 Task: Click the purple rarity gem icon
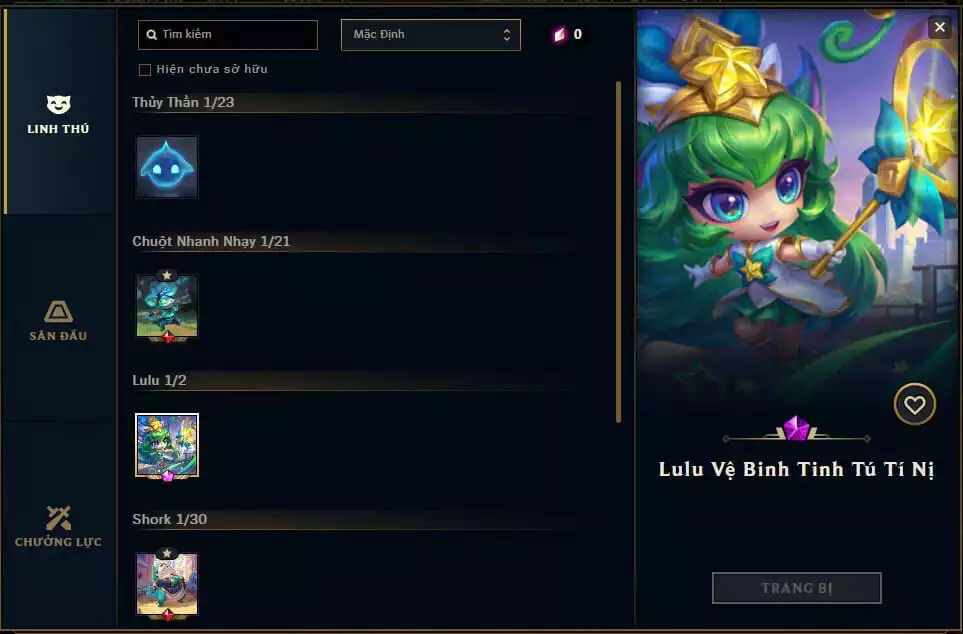click(797, 428)
